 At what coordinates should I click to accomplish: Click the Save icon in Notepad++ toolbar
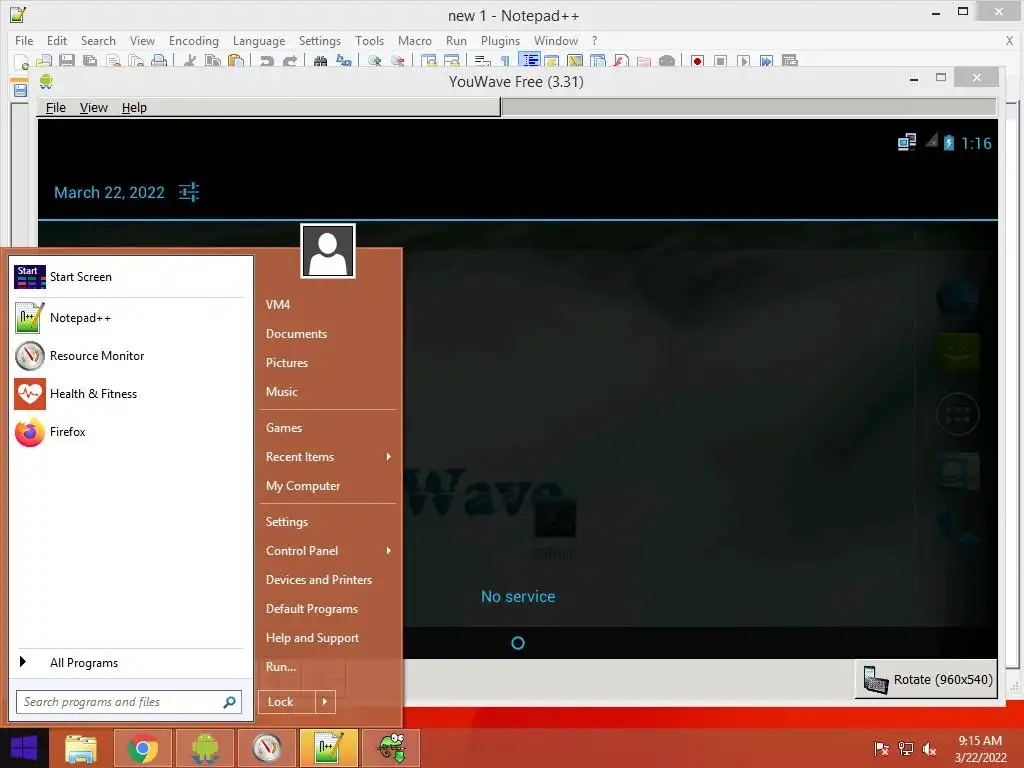point(67,61)
